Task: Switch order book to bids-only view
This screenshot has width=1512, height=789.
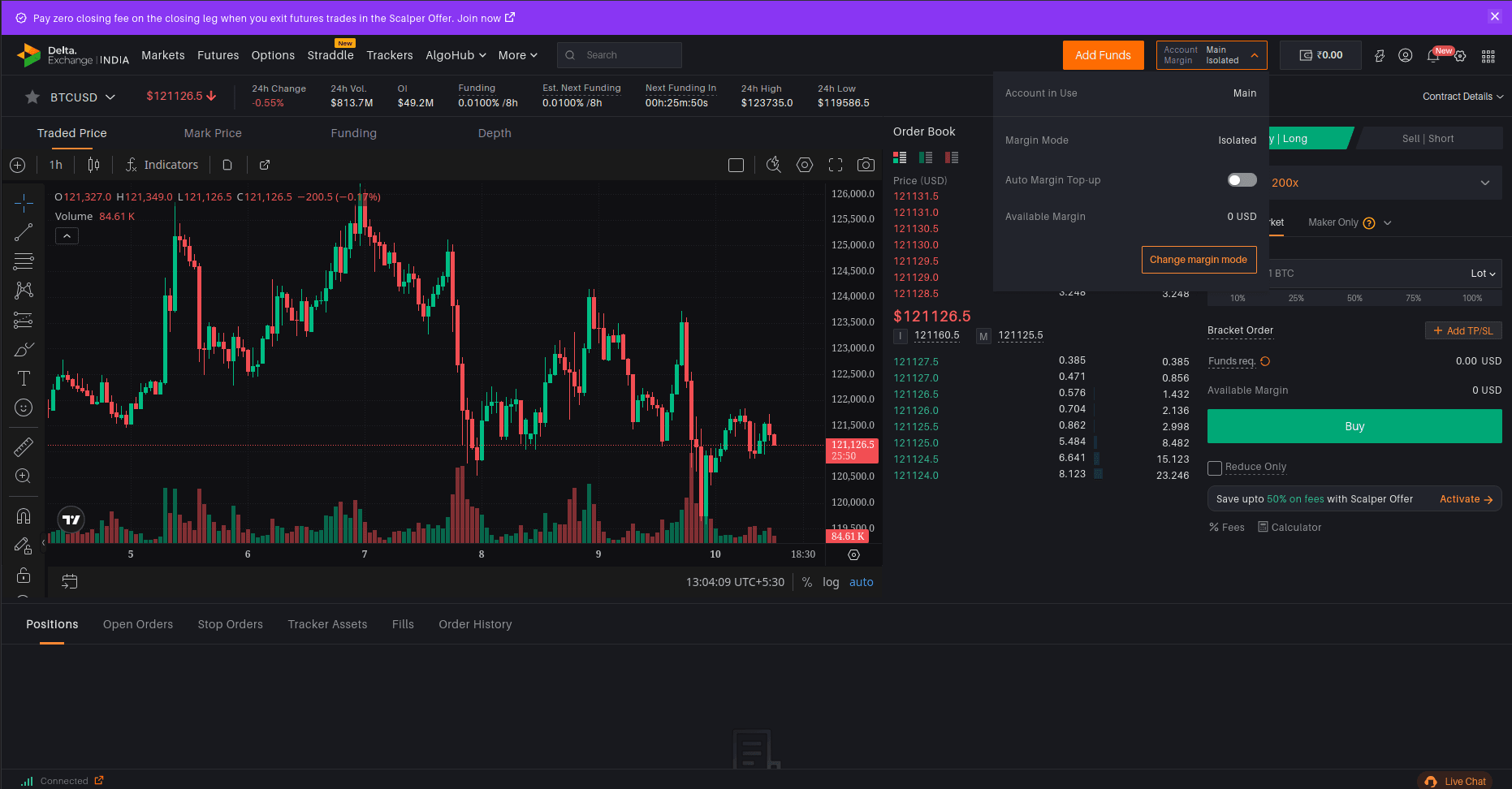Action: (926, 157)
